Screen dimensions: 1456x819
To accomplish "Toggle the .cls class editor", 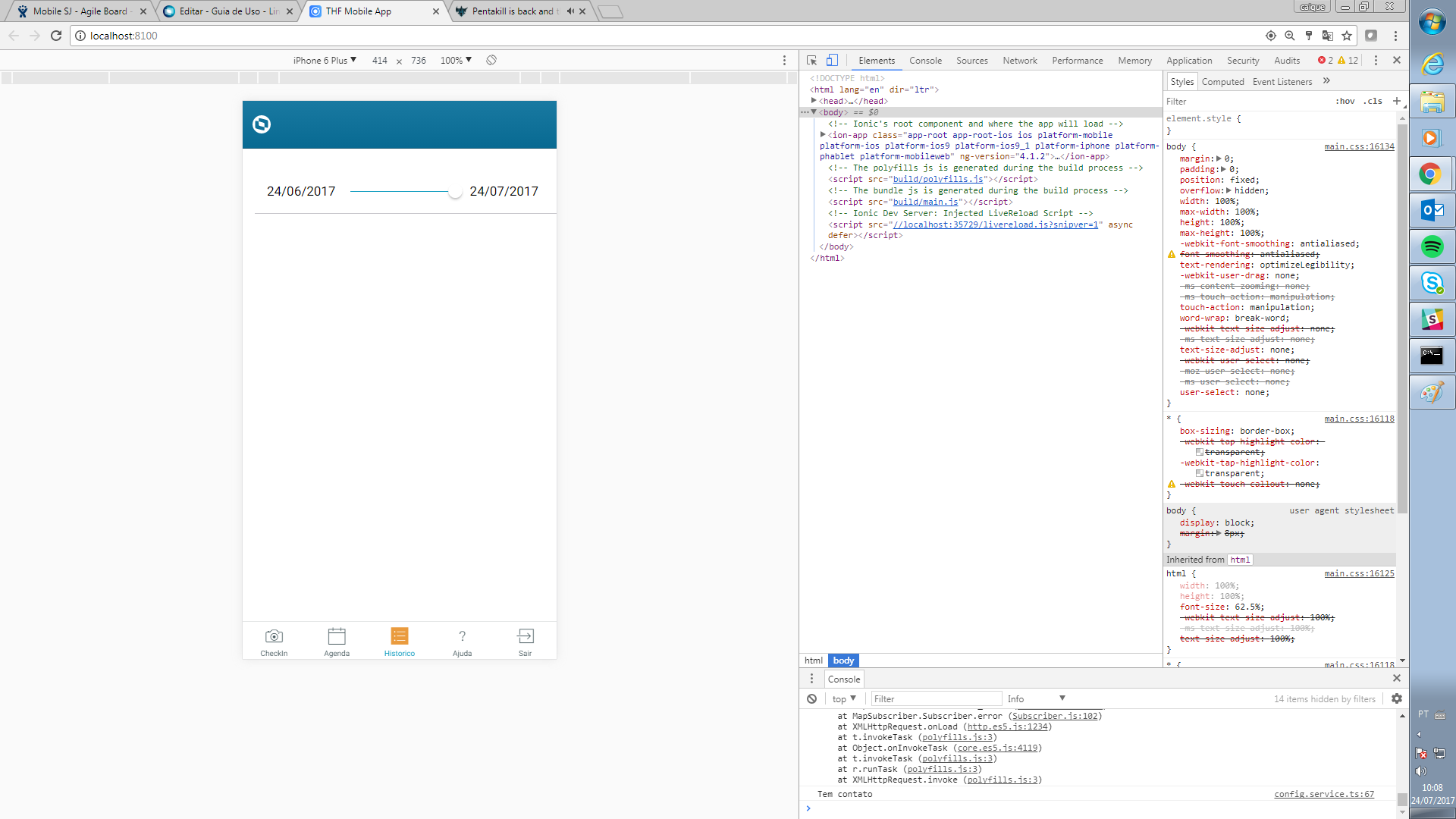I will 1373,101.
